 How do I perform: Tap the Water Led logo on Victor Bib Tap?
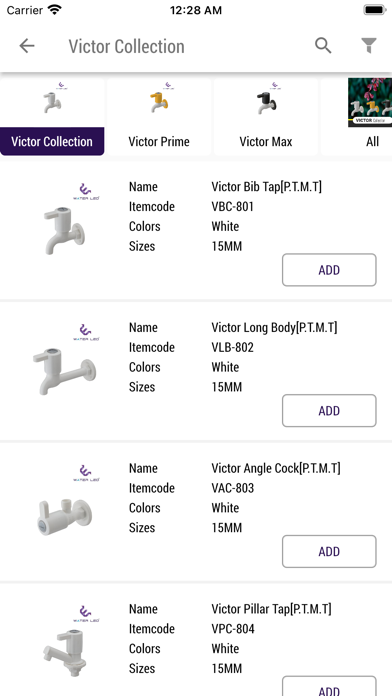[86, 192]
